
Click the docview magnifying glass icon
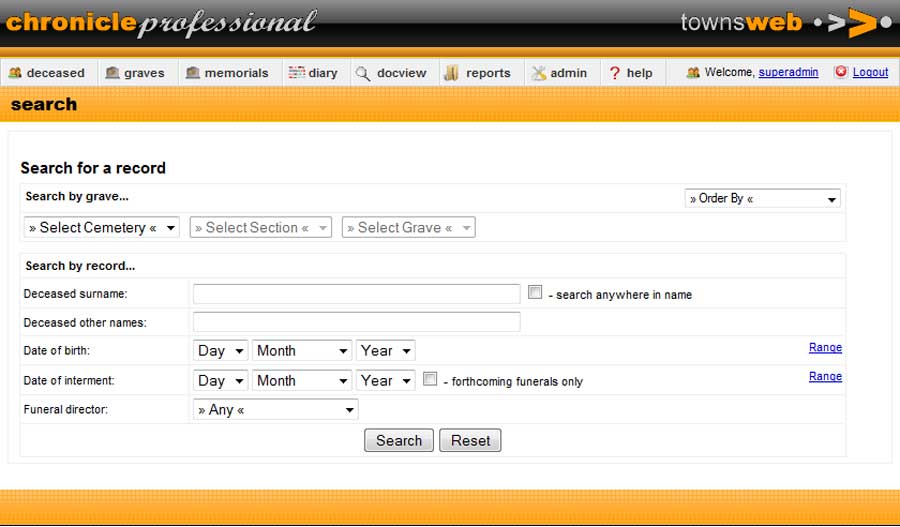coord(363,73)
